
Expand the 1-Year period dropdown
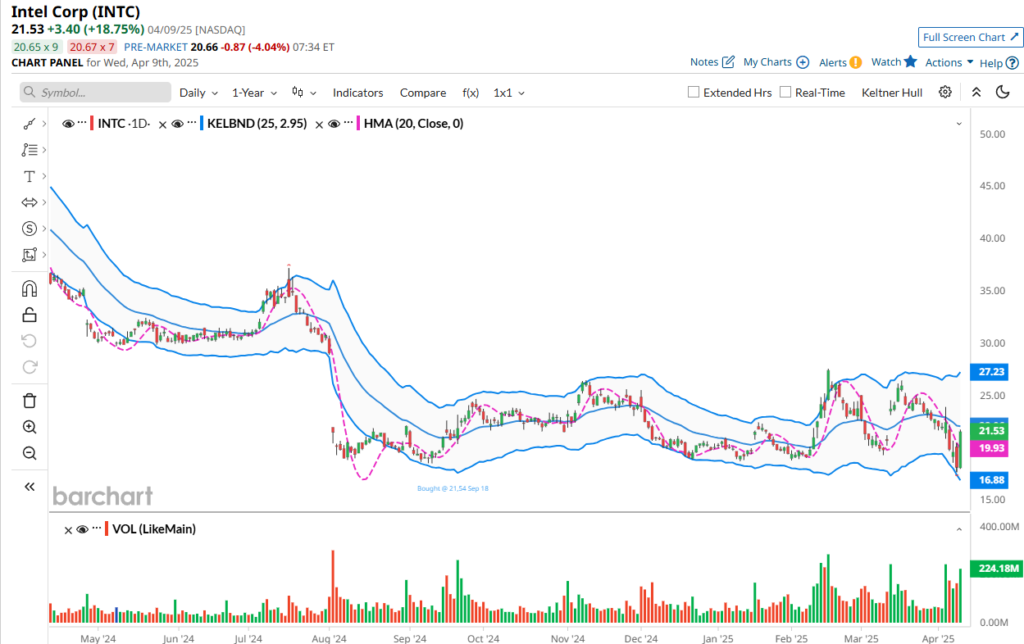point(253,92)
